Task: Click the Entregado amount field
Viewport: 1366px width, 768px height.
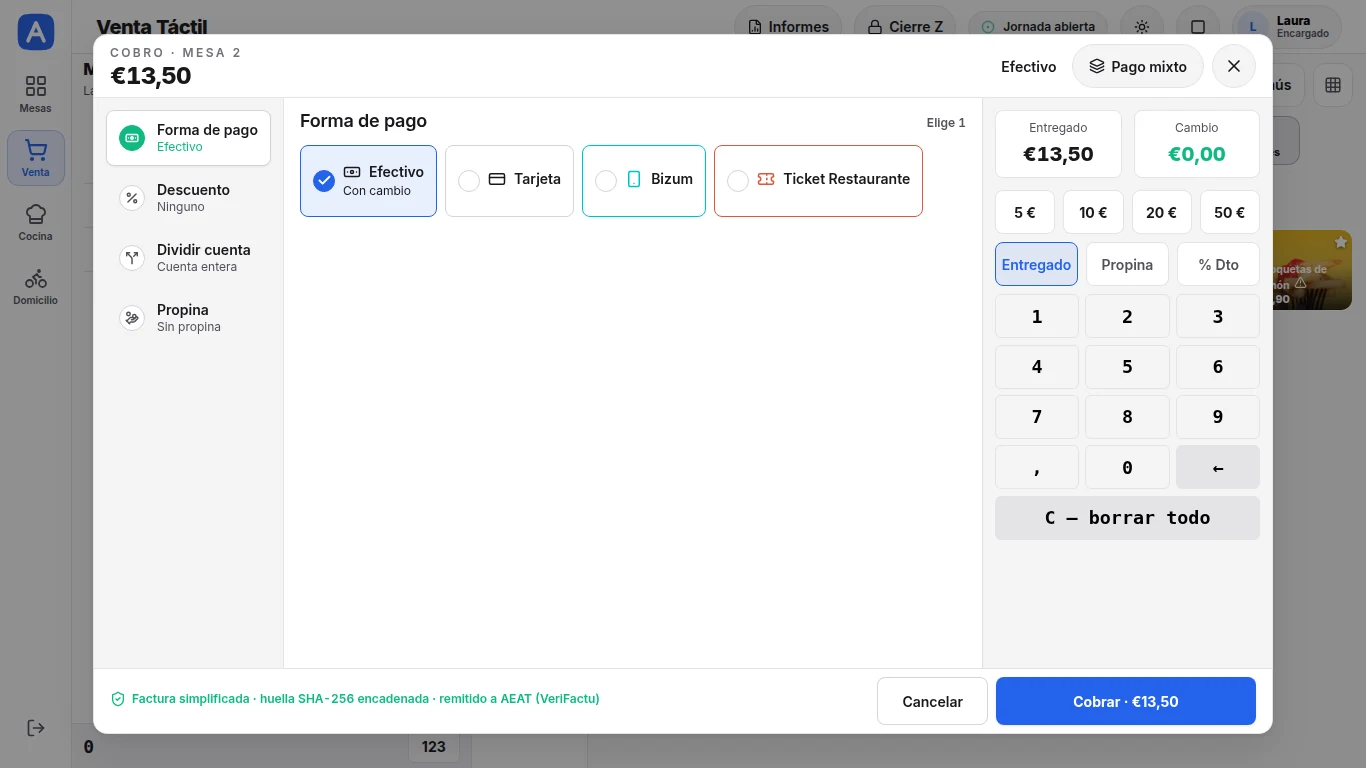Action: (1058, 144)
